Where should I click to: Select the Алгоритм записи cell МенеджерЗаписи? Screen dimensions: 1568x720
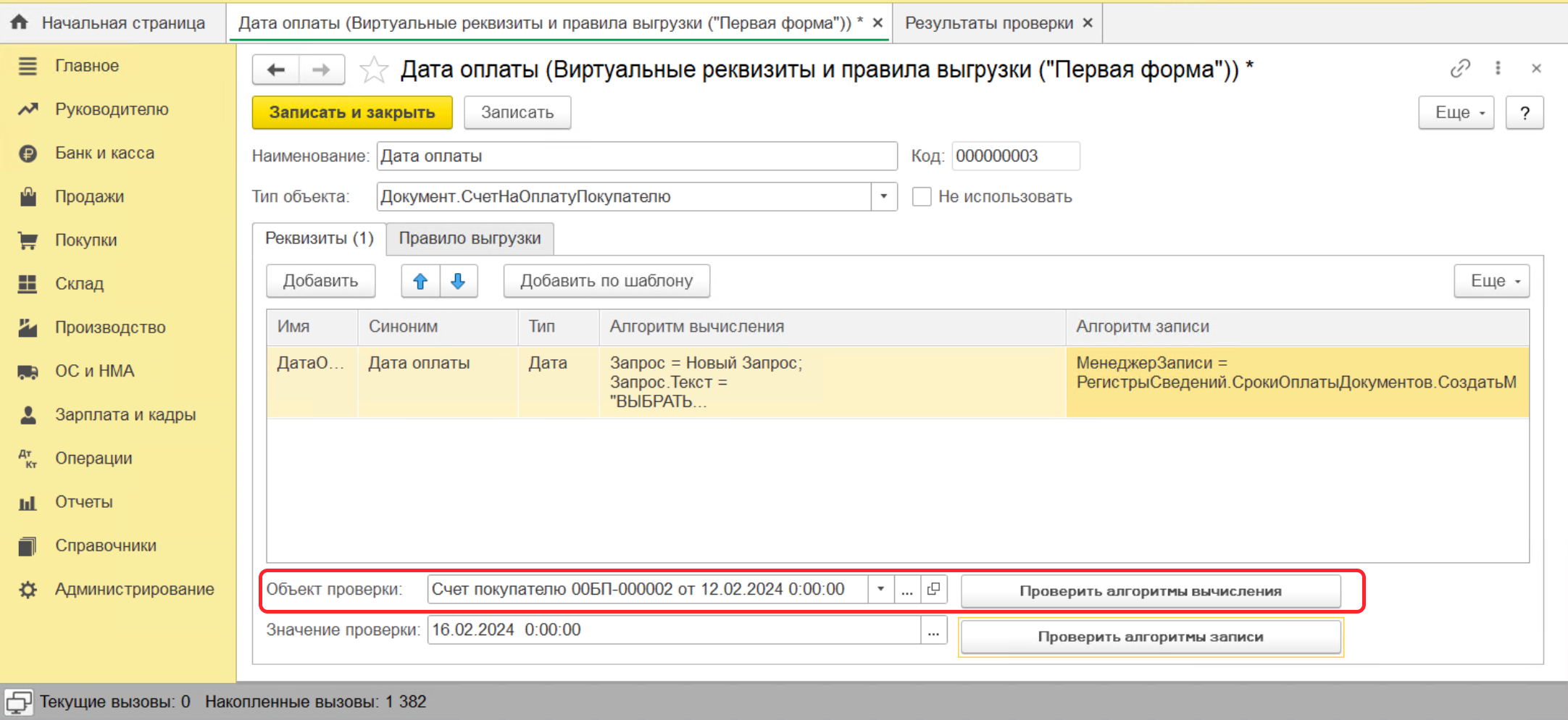tap(1297, 382)
